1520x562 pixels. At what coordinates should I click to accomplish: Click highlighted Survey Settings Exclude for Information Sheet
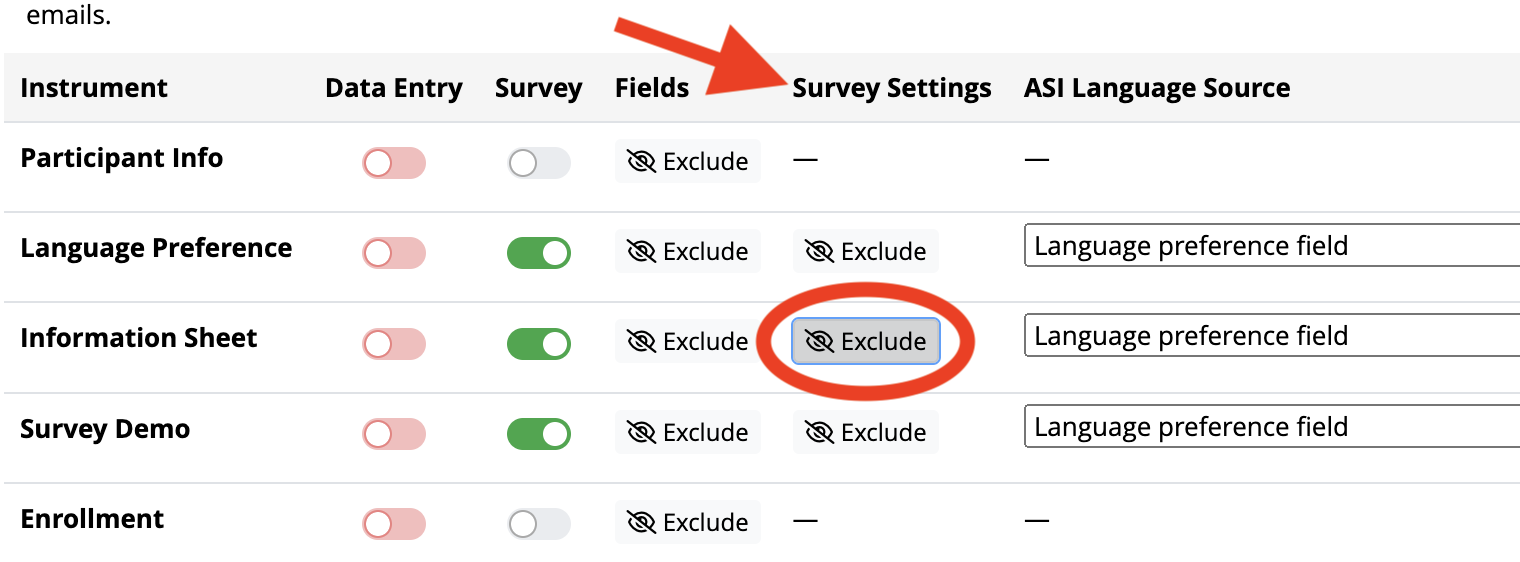coord(866,342)
